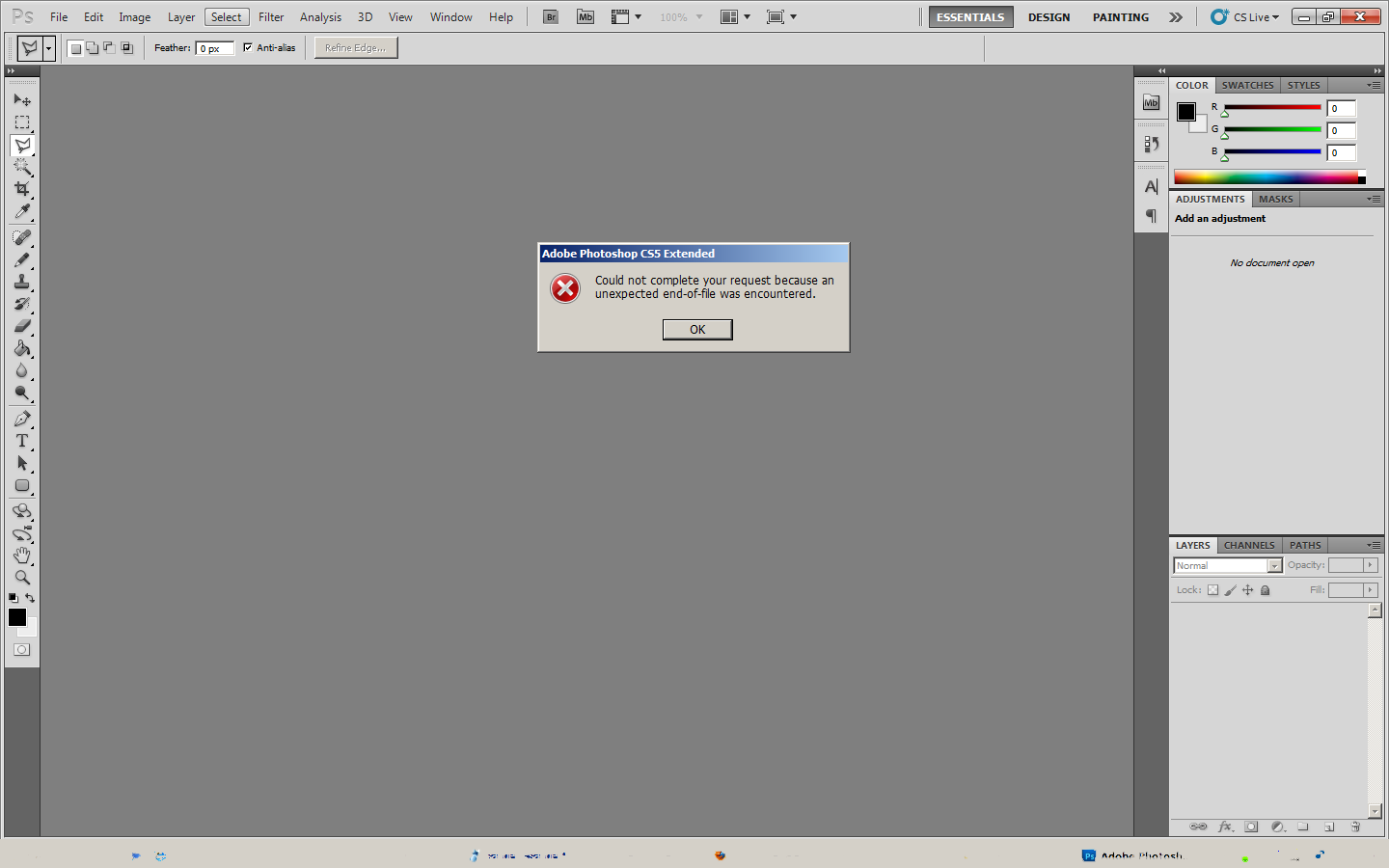
Task: Switch to the Design workspace
Action: point(1049,17)
